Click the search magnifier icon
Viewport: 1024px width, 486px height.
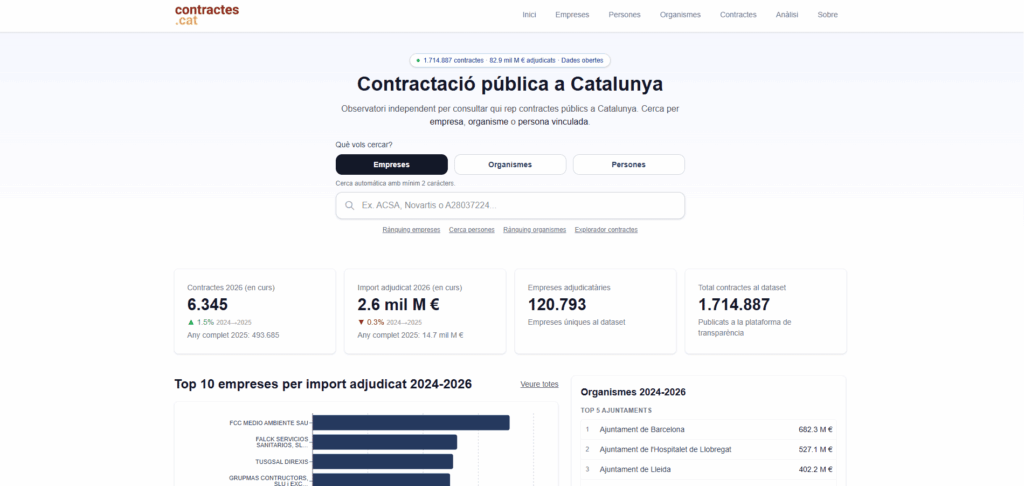349,205
